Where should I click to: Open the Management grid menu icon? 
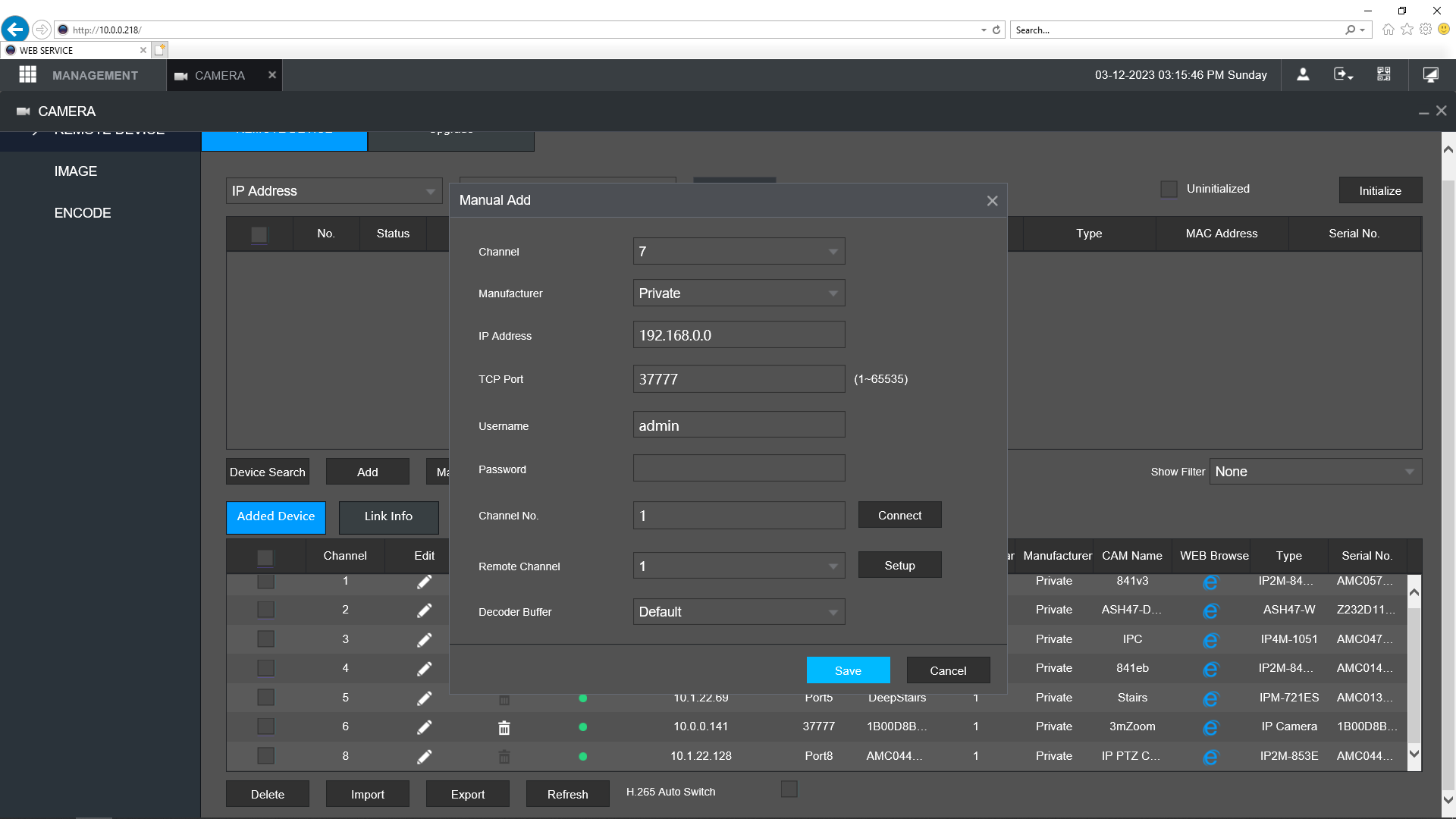[28, 74]
